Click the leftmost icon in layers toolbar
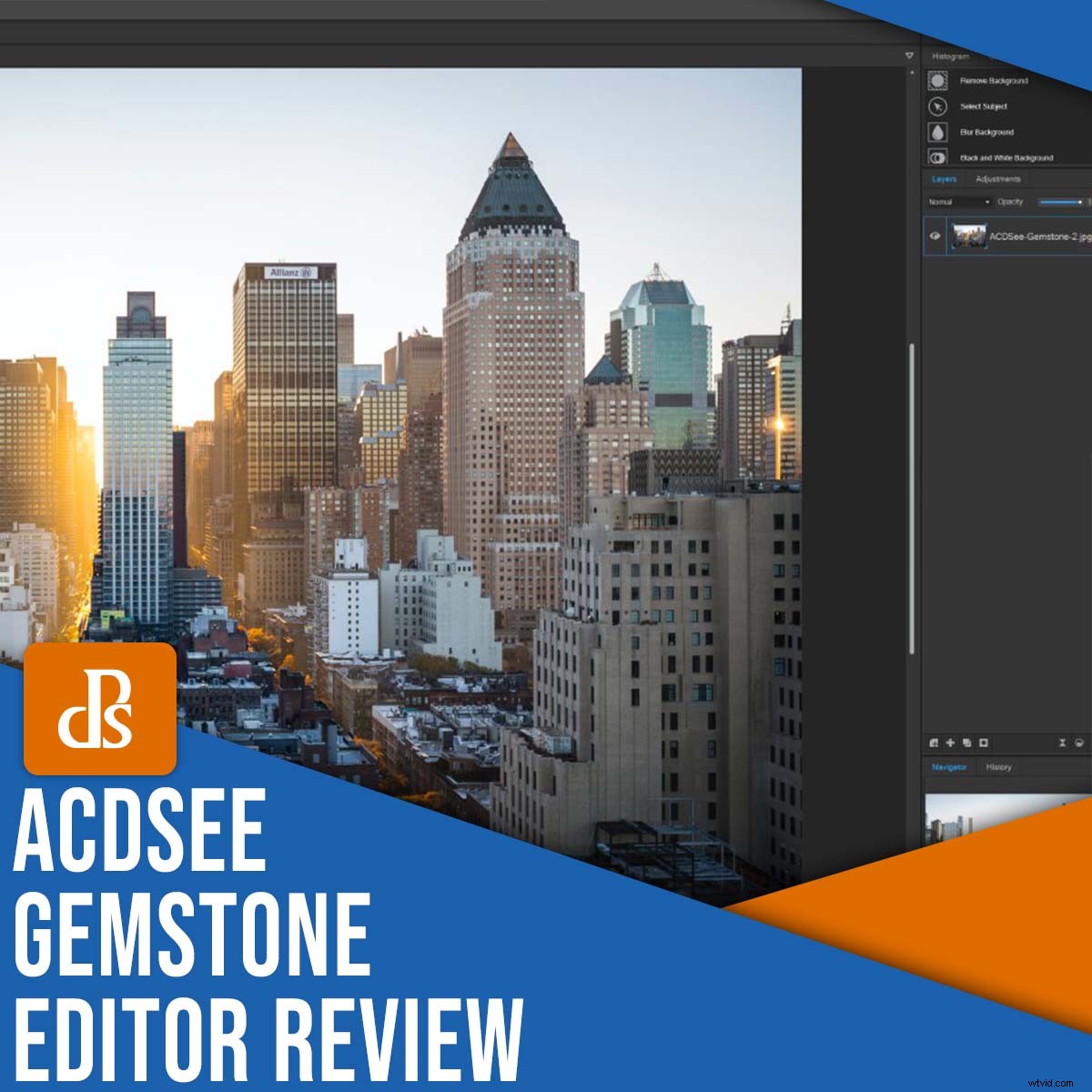This screenshot has width=1092, height=1092. tap(935, 743)
